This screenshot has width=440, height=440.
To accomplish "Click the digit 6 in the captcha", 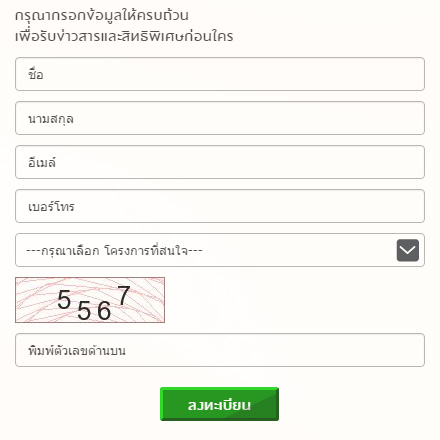I will [104, 311].
